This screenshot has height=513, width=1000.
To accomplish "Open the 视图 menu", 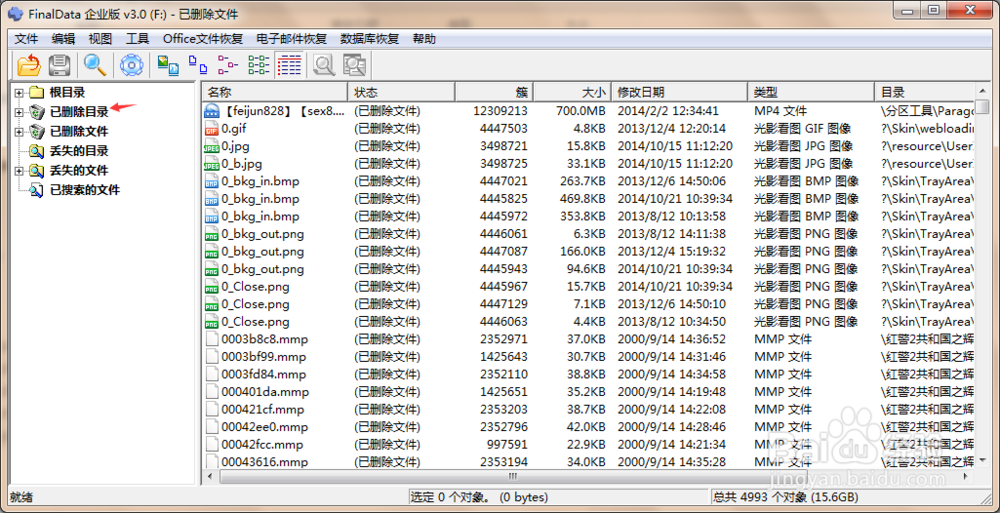I will (x=100, y=39).
